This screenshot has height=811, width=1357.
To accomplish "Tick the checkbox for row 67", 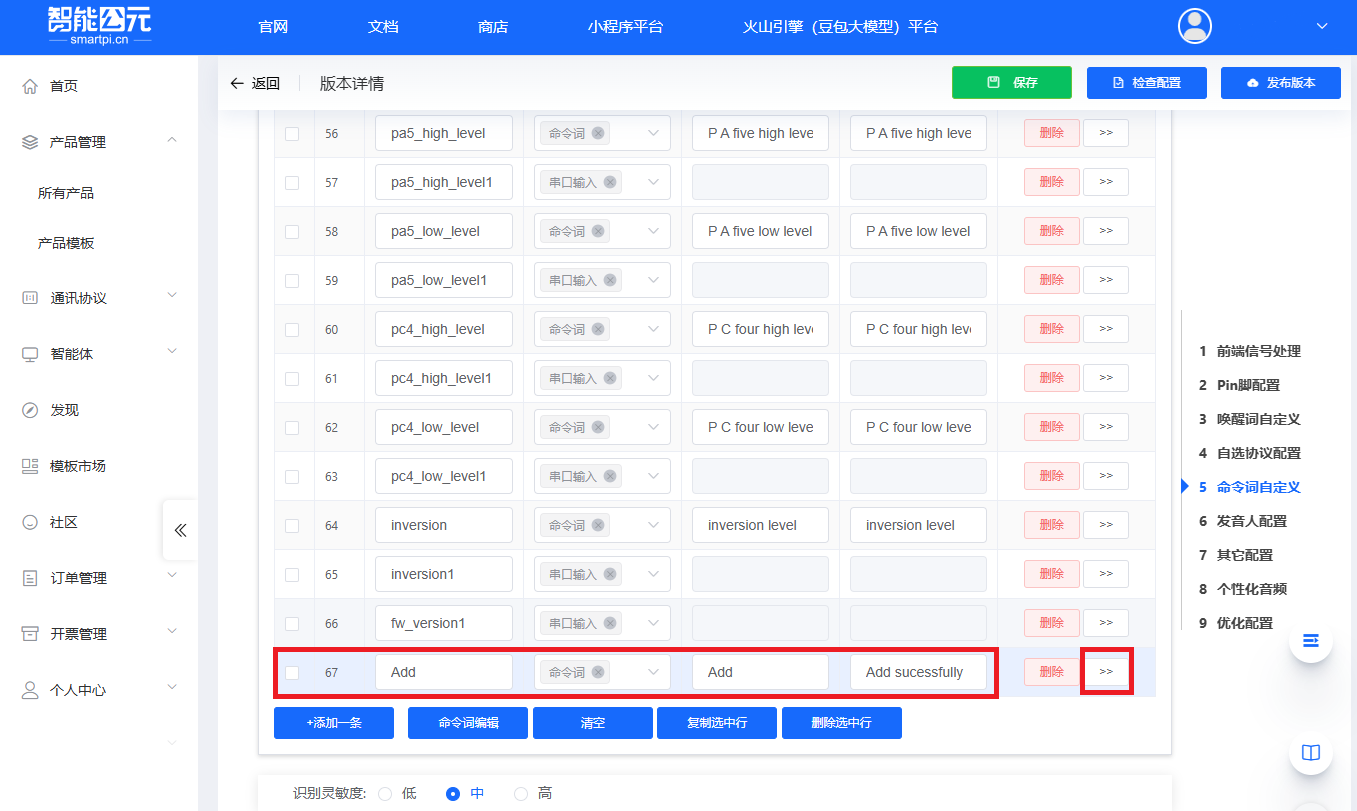I will point(292,672).
